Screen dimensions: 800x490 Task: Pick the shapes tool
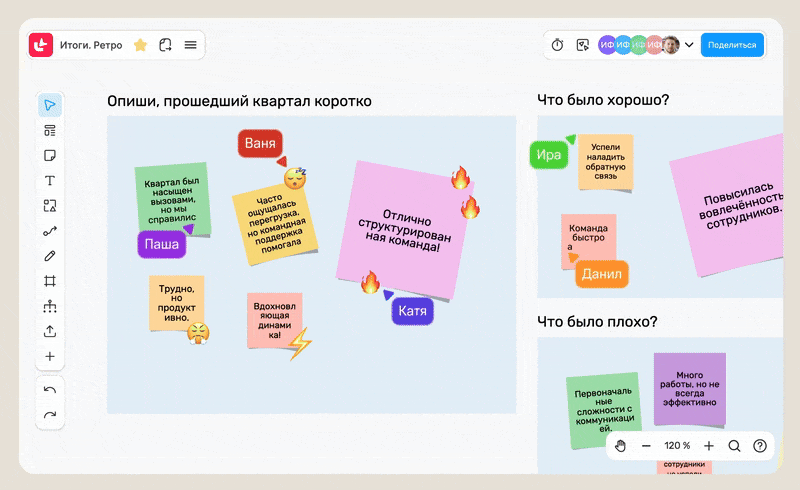50,206
